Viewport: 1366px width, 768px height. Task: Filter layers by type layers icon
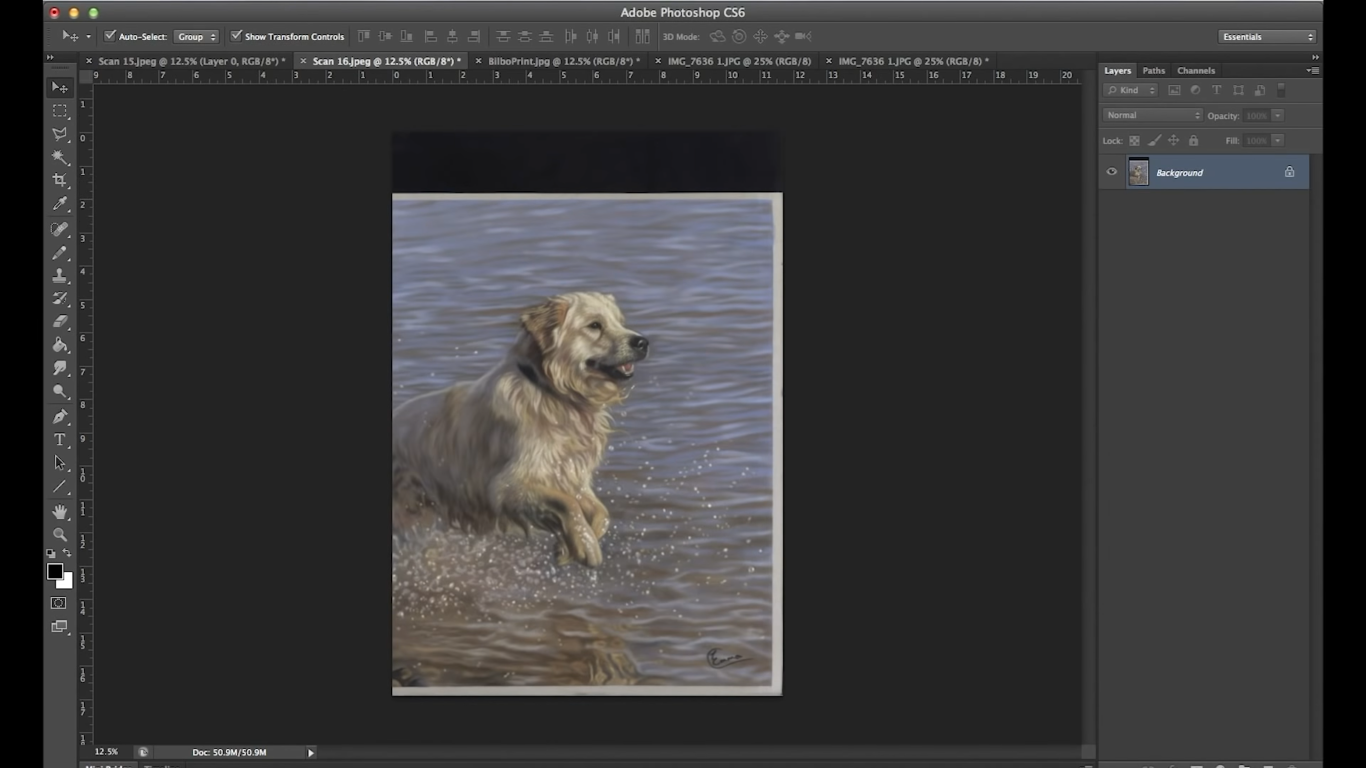pos(1217,90)
